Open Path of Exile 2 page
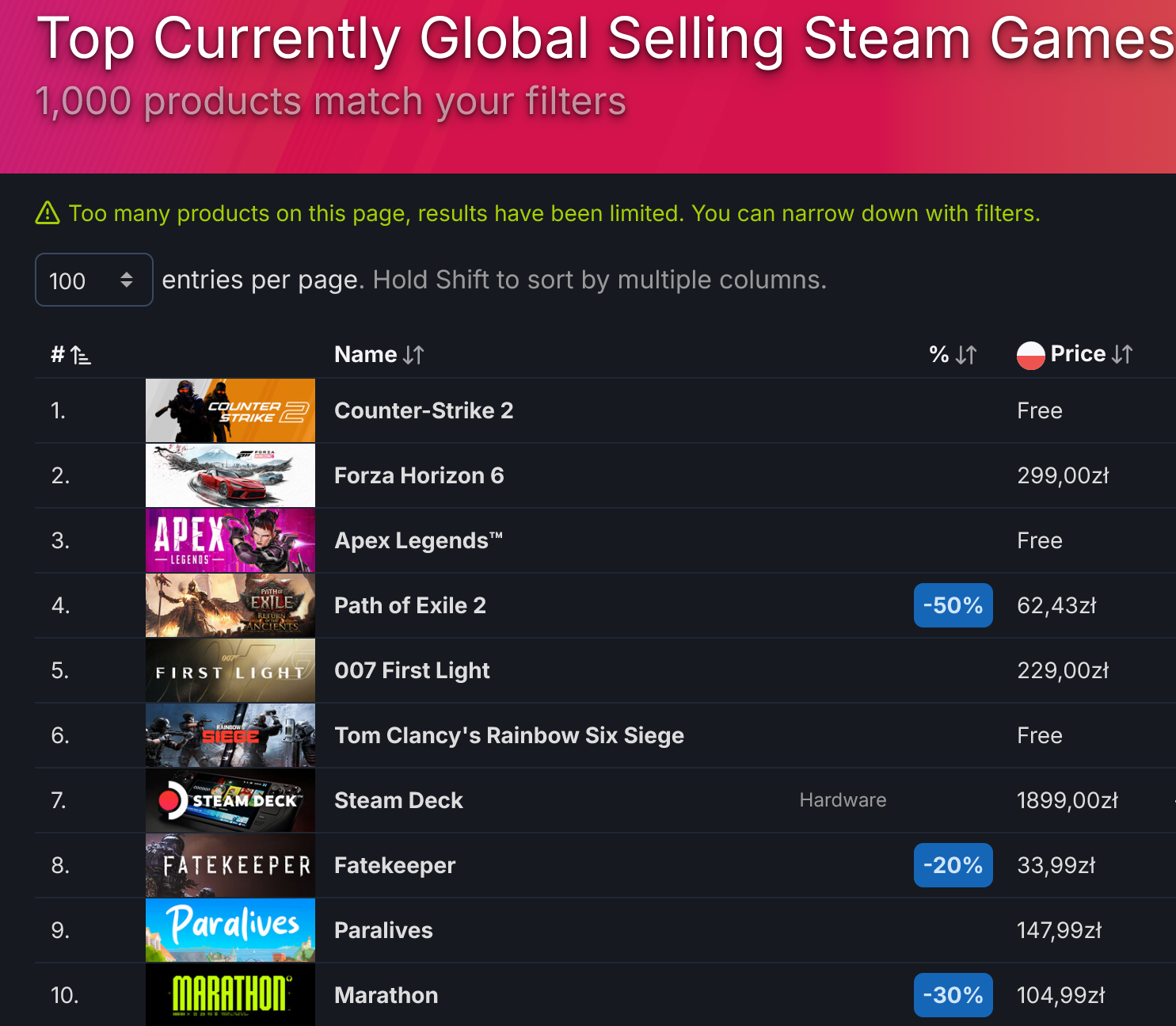This screenshot has width=1176, height=1026. point(410,605)
